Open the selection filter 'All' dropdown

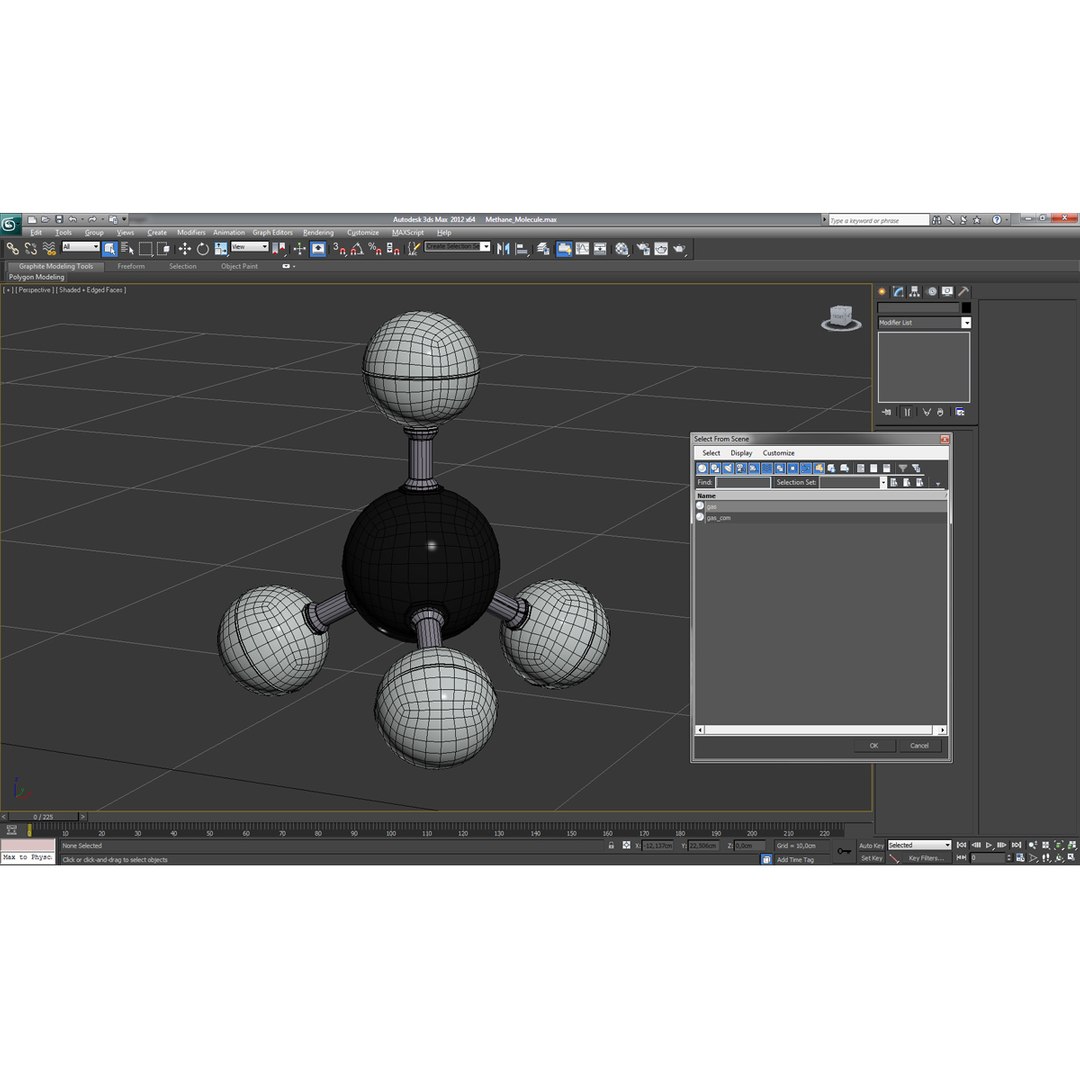[81, 247]
